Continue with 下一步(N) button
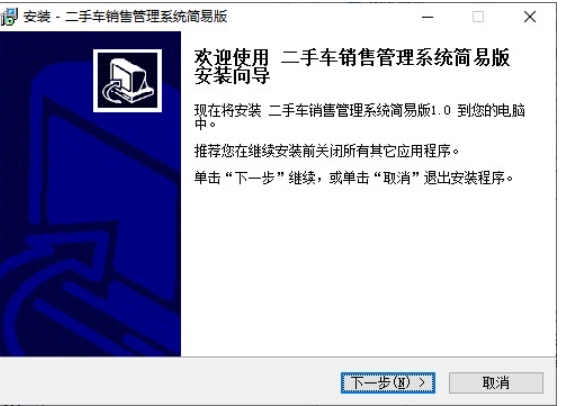The image size is (561, 406). (388, 383)
